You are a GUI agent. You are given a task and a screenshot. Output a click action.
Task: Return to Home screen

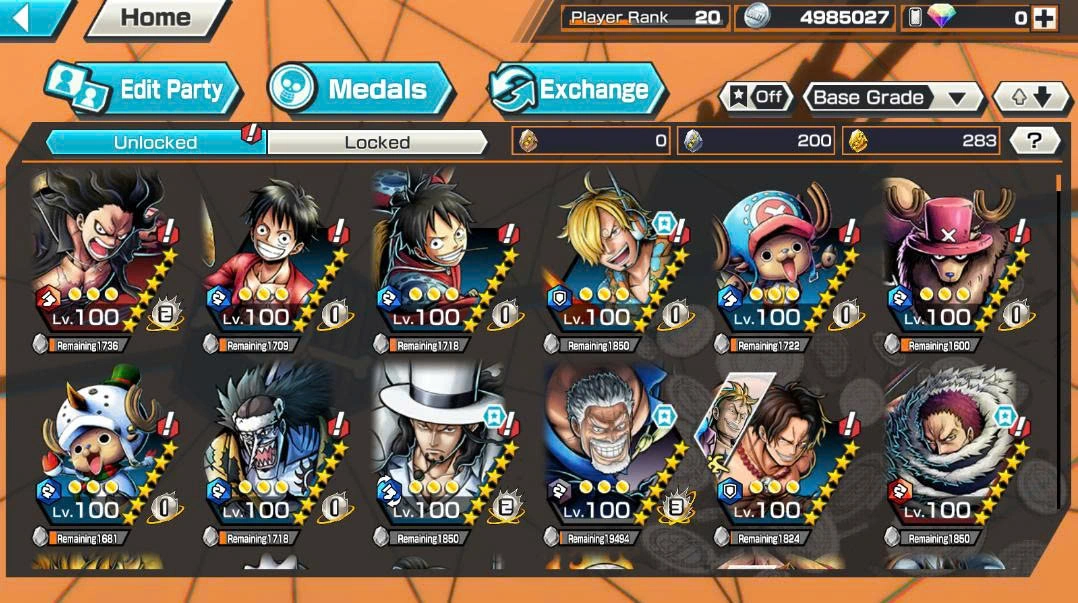155,17
